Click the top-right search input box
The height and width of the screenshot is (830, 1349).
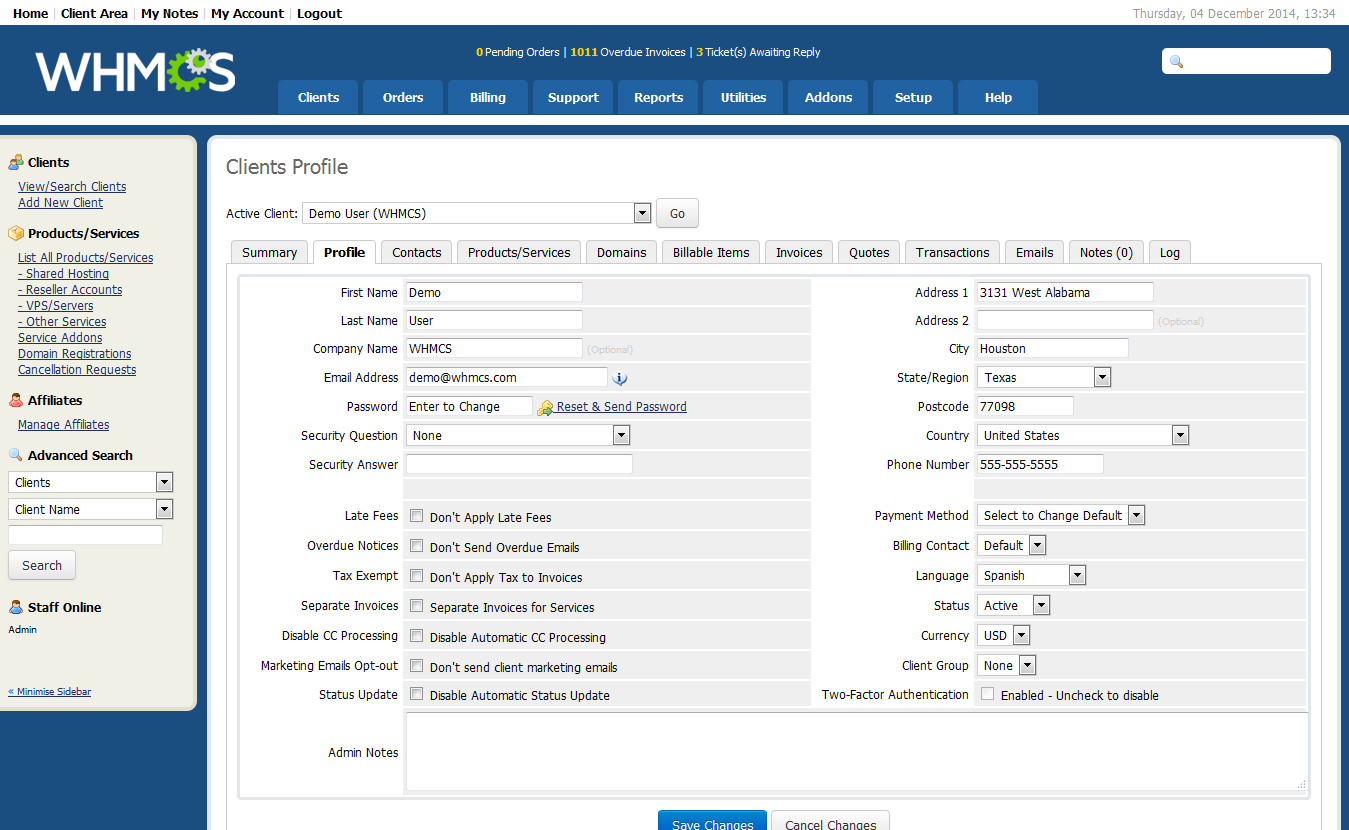pos(1246,61)
